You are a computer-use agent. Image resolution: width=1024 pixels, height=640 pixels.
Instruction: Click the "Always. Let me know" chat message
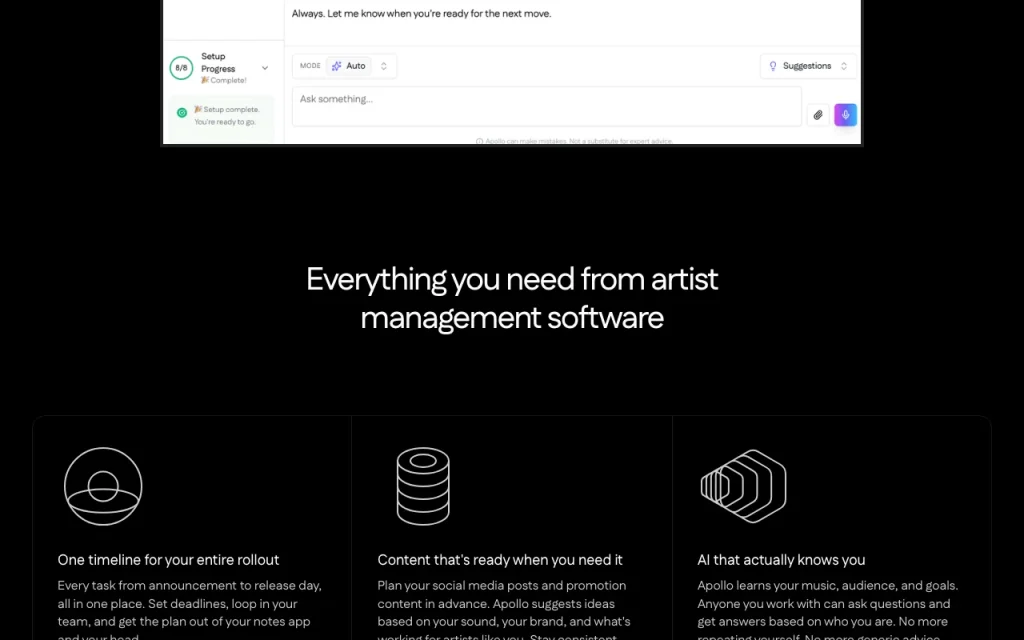(x=421, y=13)
